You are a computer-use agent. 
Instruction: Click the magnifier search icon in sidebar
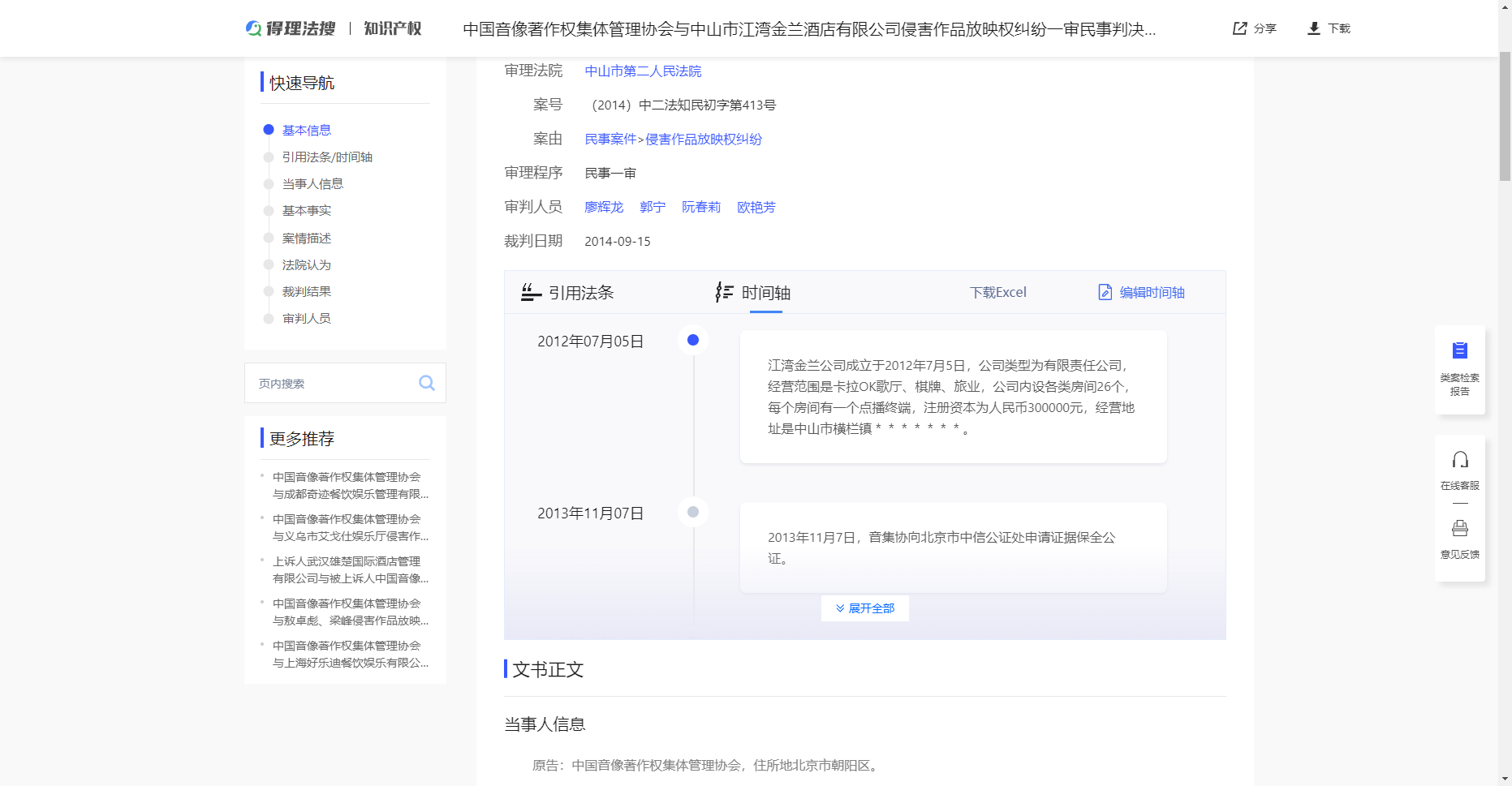427,383
